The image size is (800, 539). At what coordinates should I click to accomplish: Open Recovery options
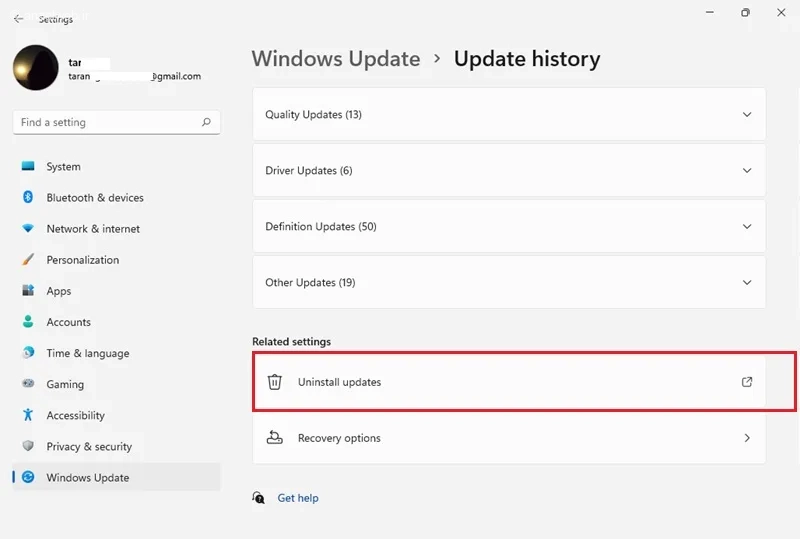[x=509, y=438]
